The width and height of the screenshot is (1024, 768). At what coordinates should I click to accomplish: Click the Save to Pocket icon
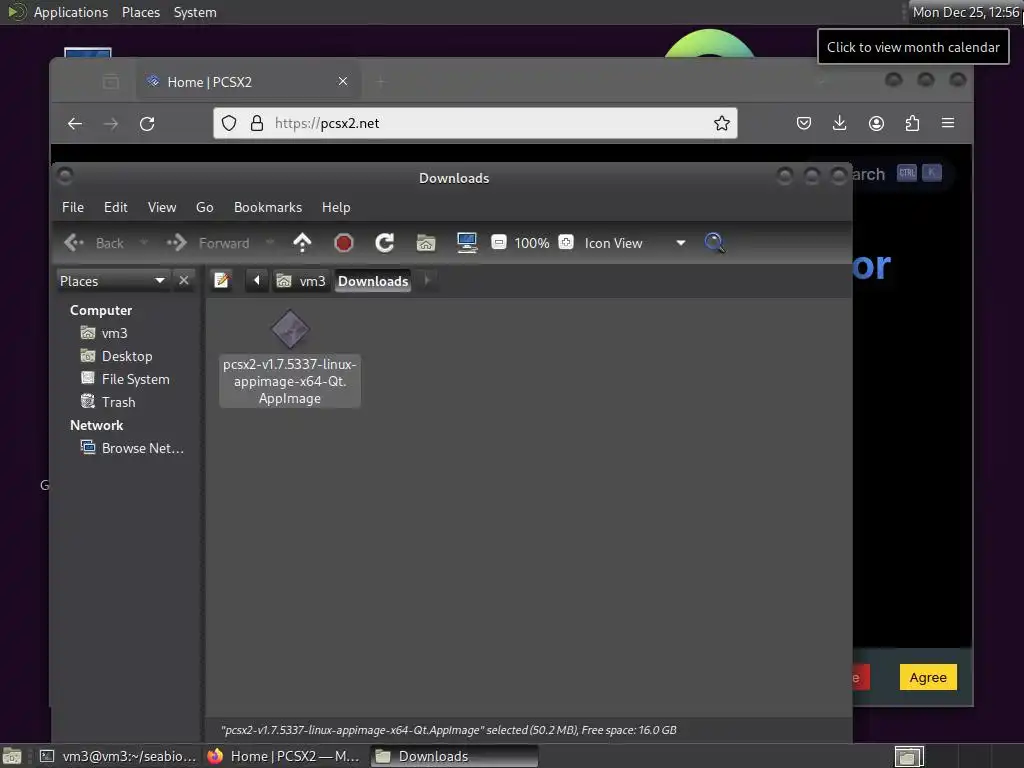tap(804, 123)
